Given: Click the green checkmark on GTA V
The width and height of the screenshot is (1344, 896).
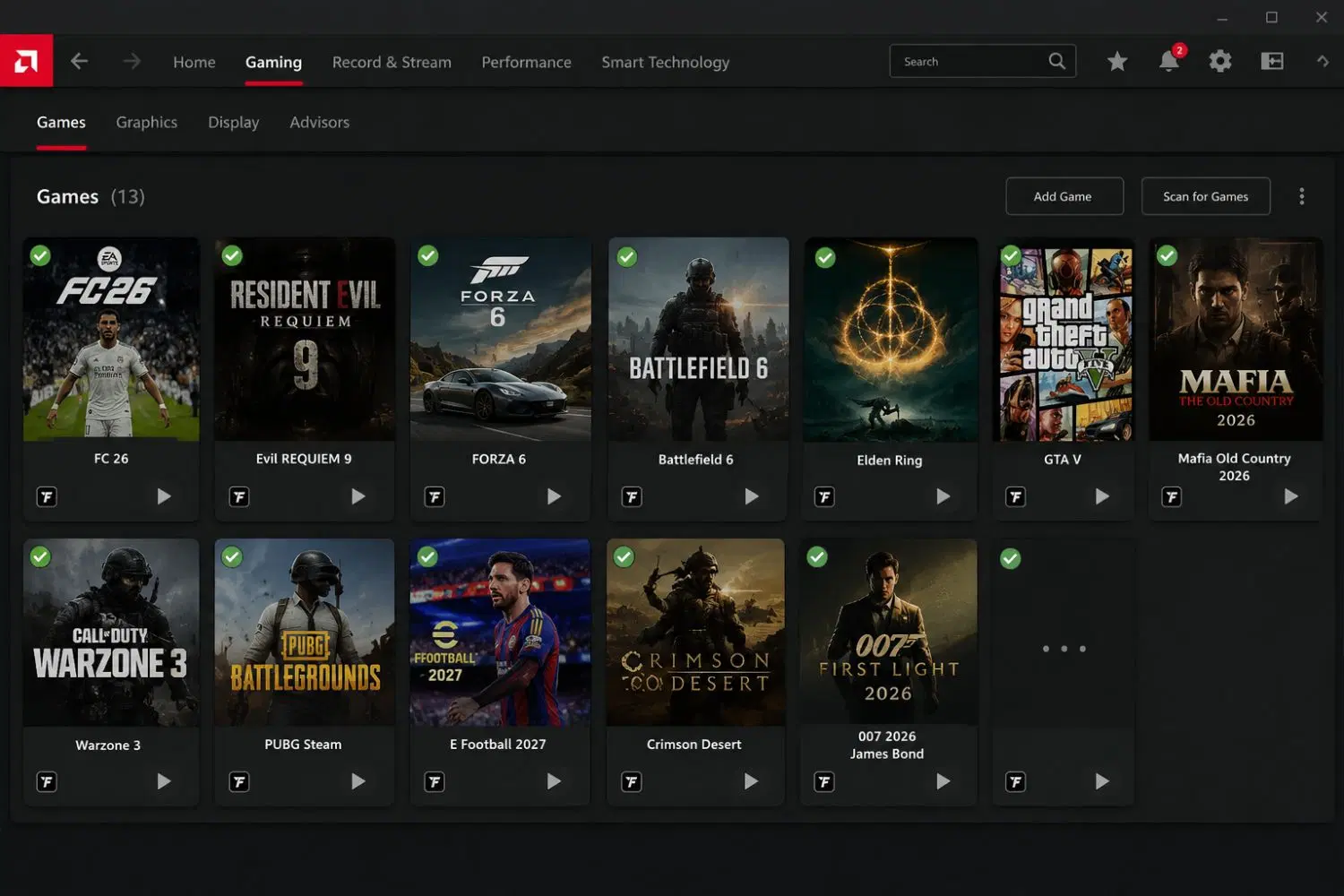Looking at the screenshot, I should pyautogui.click(x=1011, y=255).
